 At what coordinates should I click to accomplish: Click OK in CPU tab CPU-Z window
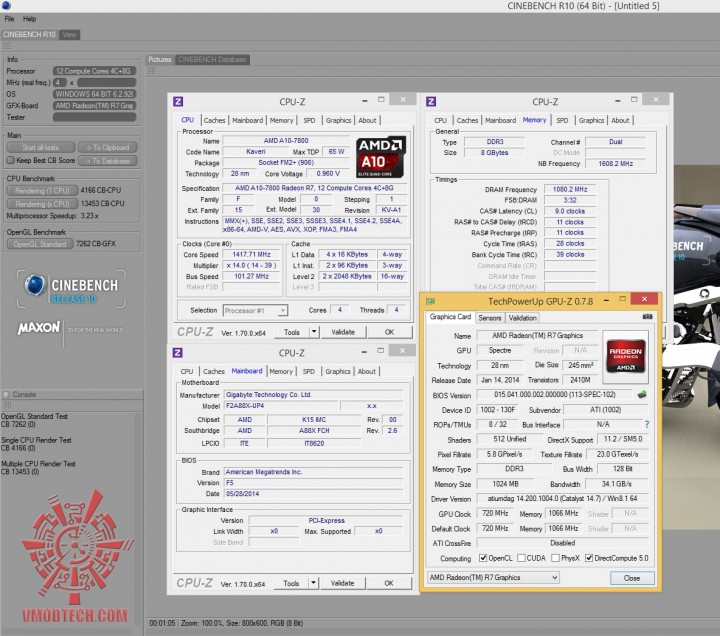(x=389, y=332)
